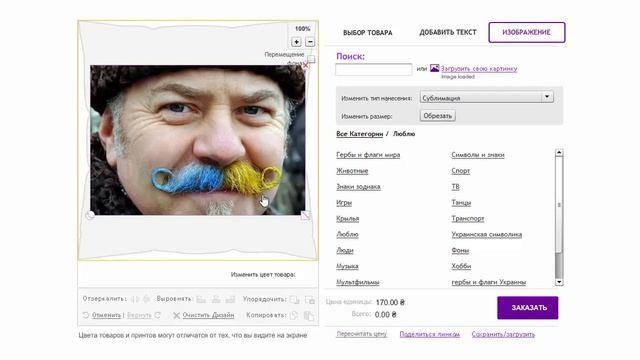
Task: Toggle the Перемещение фона checkbox
Action: click(311, 60)
